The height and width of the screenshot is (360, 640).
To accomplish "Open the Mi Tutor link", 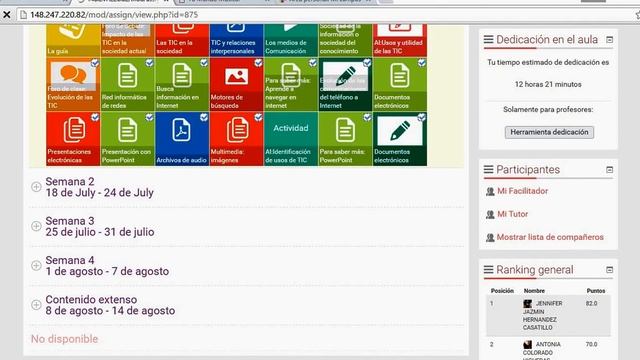I will coord(512,214).
